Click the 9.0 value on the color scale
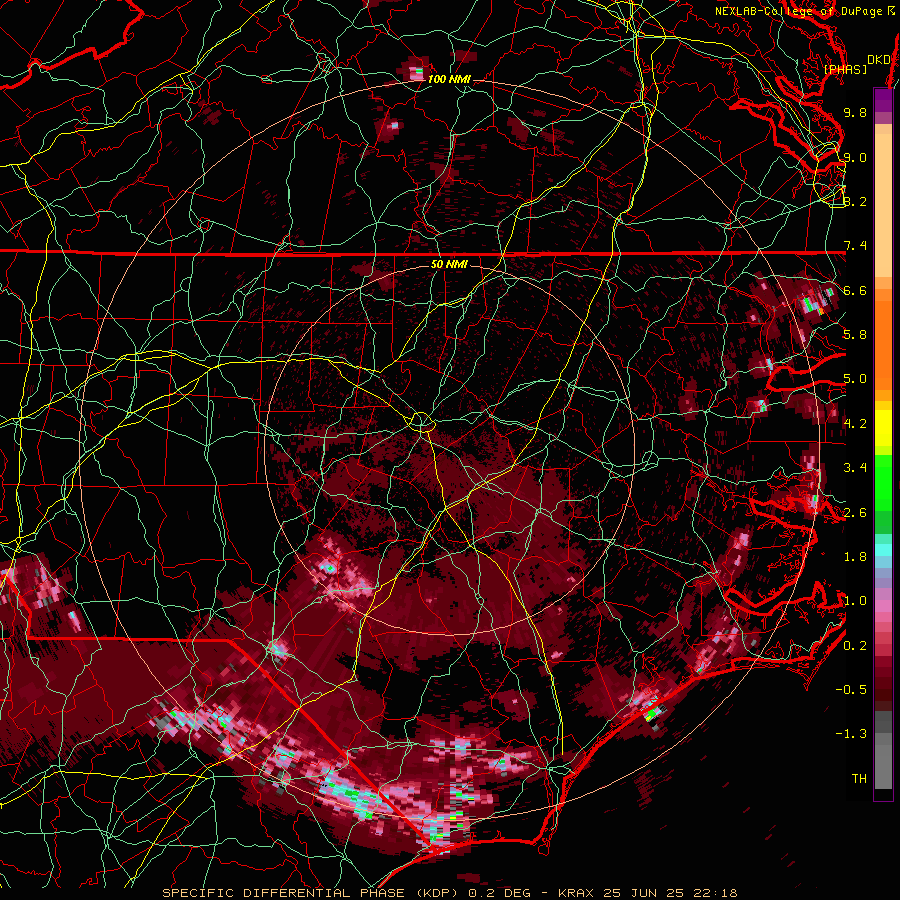Screen dimensions: 900x900 (x=855, y=157)
